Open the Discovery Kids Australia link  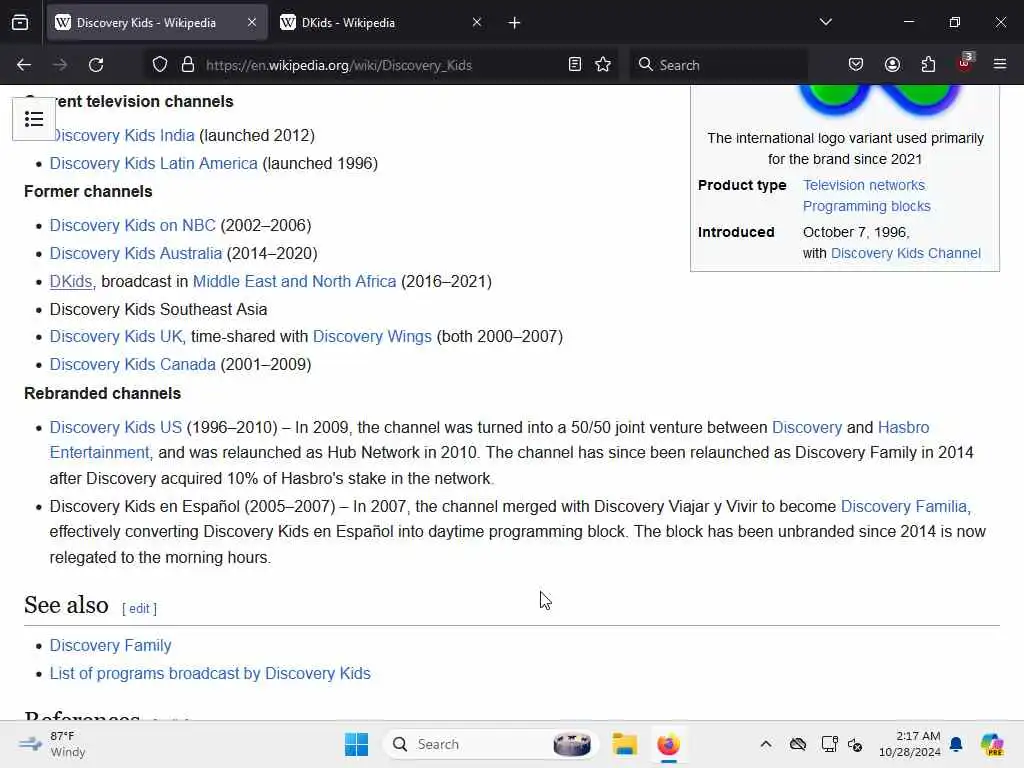(136, 253)
